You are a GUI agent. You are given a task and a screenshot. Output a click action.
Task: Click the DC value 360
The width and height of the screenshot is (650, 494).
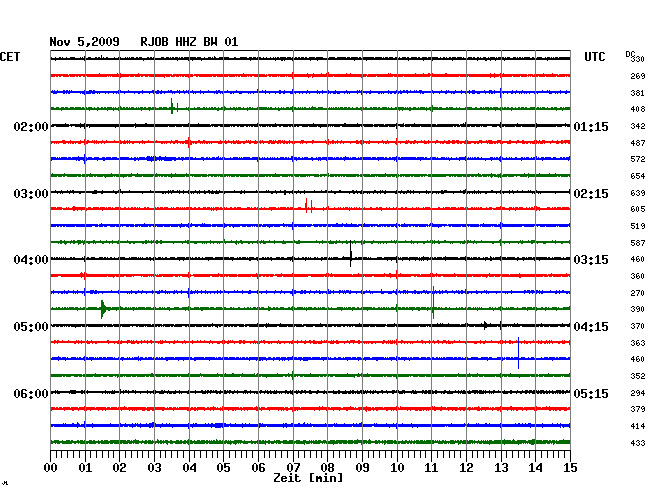click(x=638, y=276)
